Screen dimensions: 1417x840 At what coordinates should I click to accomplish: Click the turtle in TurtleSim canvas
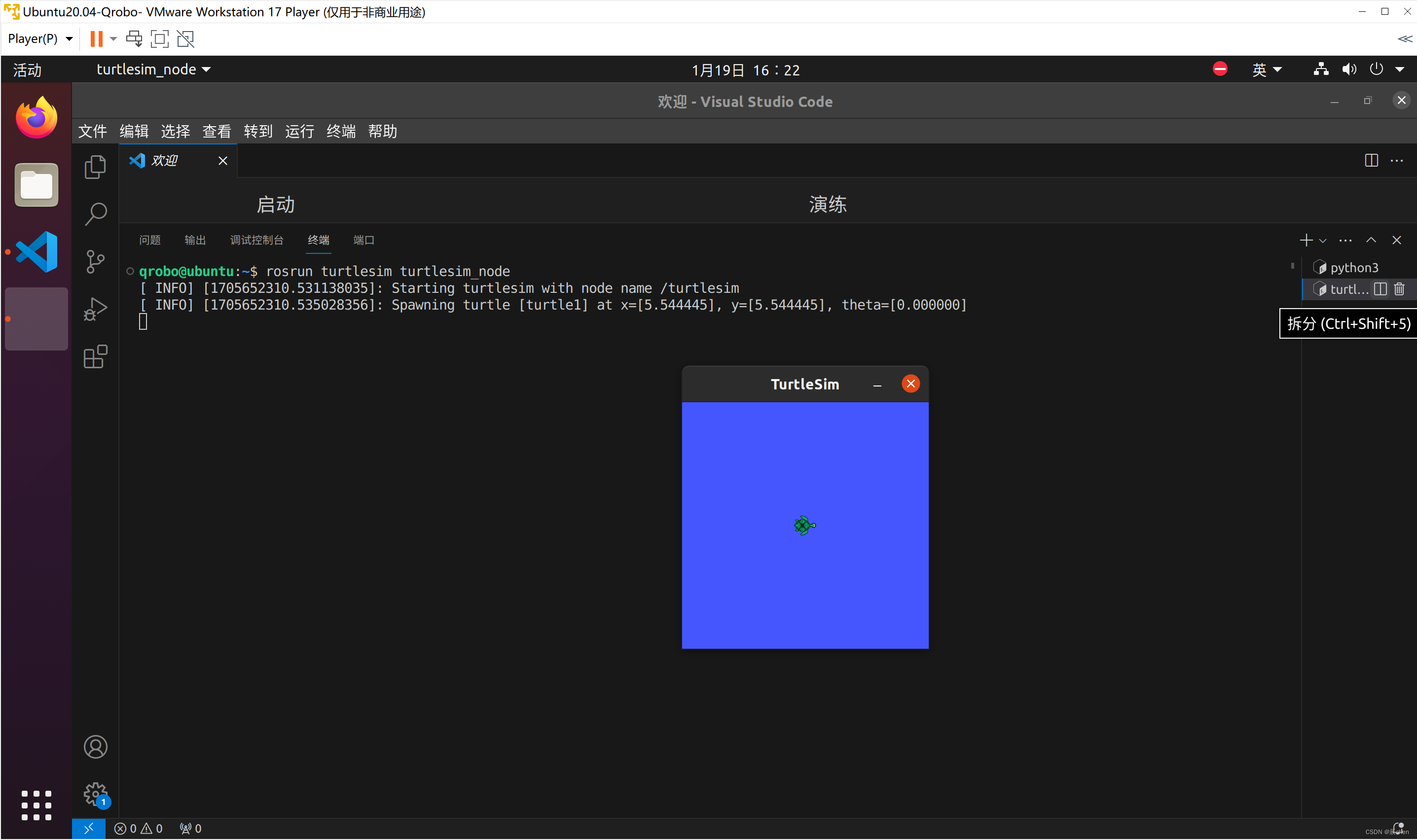[804, 525]
